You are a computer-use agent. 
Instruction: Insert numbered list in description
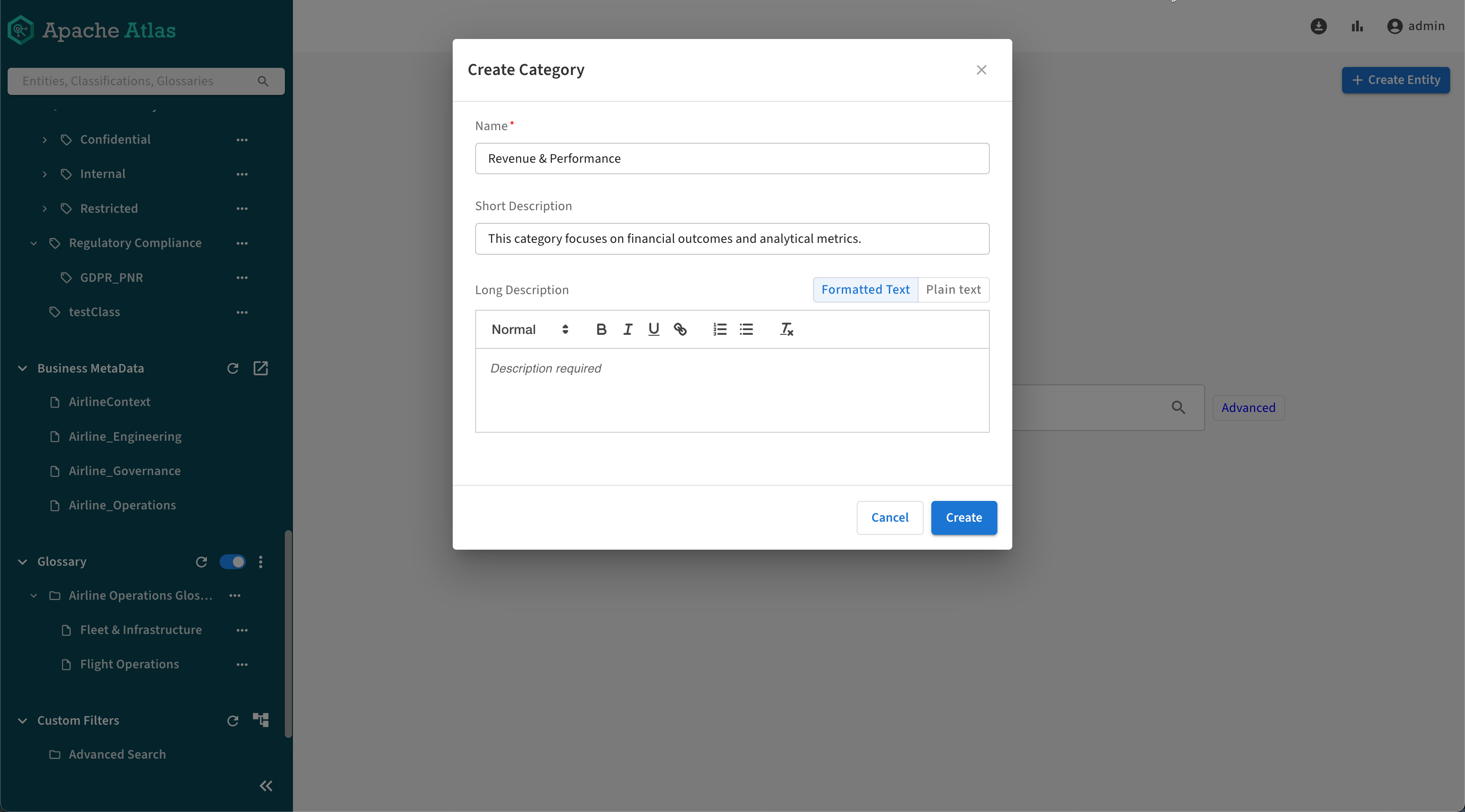coord(719,329)
